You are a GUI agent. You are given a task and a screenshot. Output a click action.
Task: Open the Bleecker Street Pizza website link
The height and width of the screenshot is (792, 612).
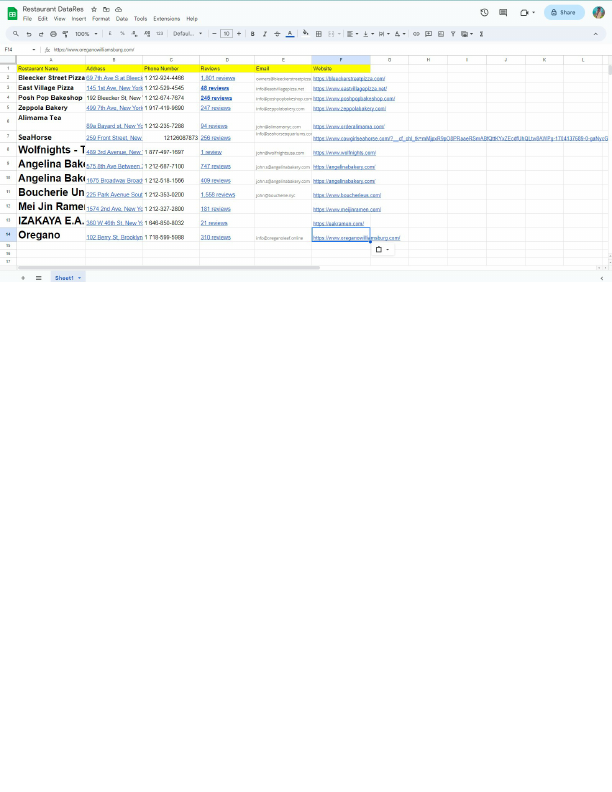pyautogui.click(x=349, y=78)
